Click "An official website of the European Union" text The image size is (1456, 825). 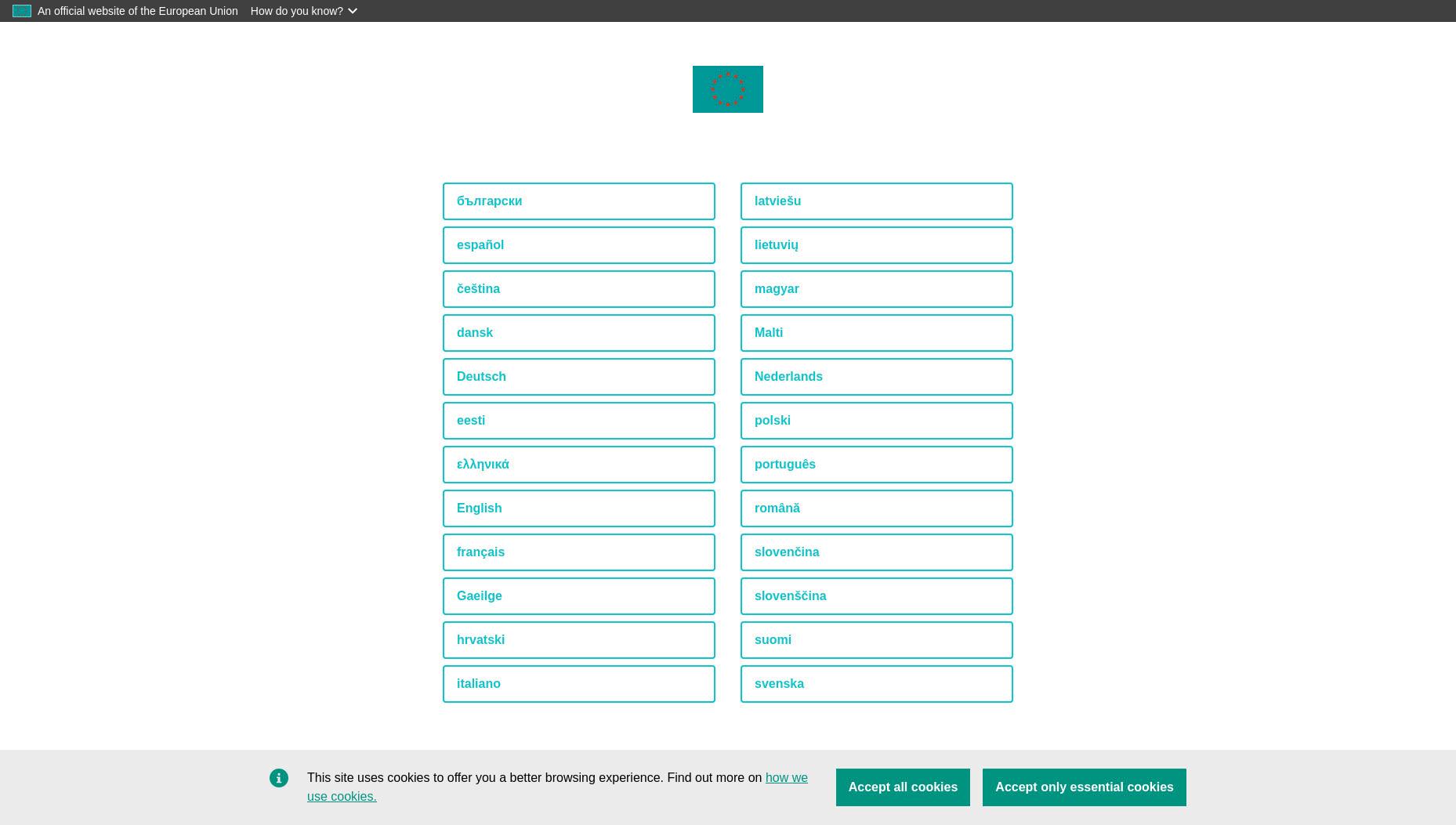pos(138,11)
